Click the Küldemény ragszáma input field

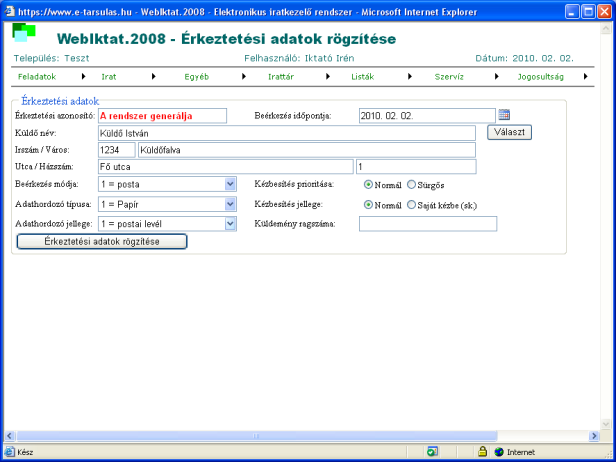pyautogui.click(x=428, y=224)
